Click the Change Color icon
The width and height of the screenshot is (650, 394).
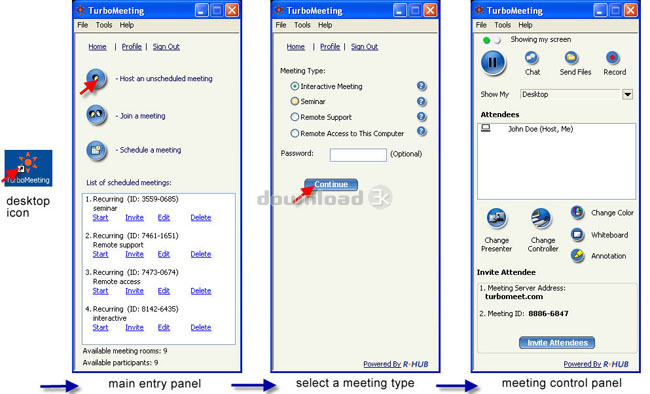click(x=577, y=212)
